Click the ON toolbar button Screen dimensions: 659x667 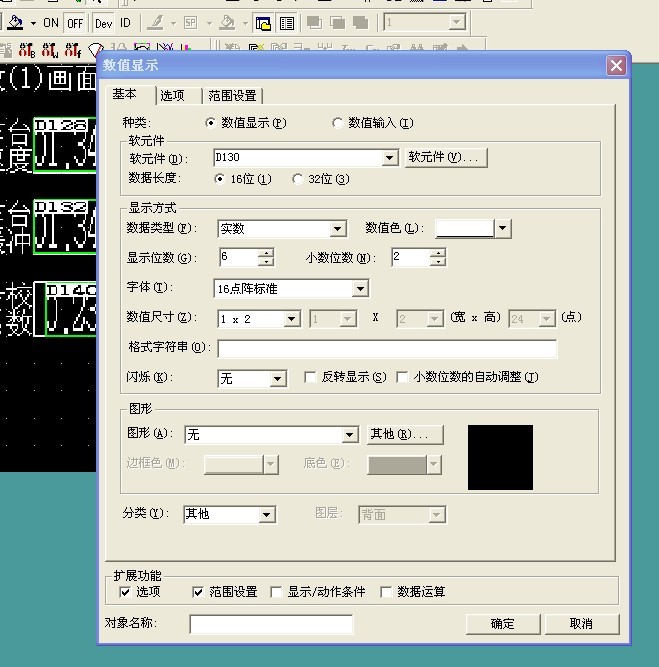[51, 22]
